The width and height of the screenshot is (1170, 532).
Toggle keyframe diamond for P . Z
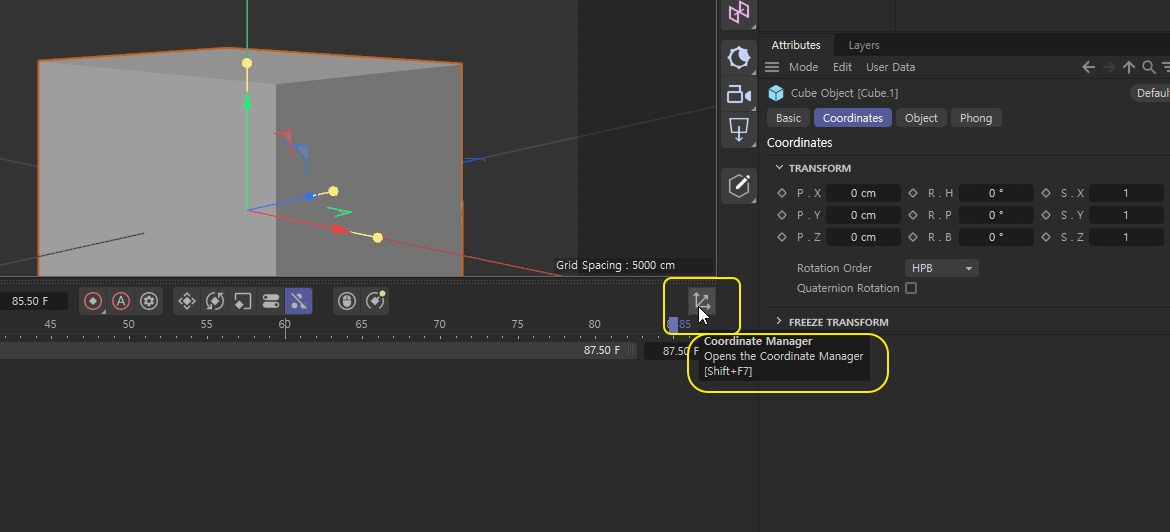782,237
